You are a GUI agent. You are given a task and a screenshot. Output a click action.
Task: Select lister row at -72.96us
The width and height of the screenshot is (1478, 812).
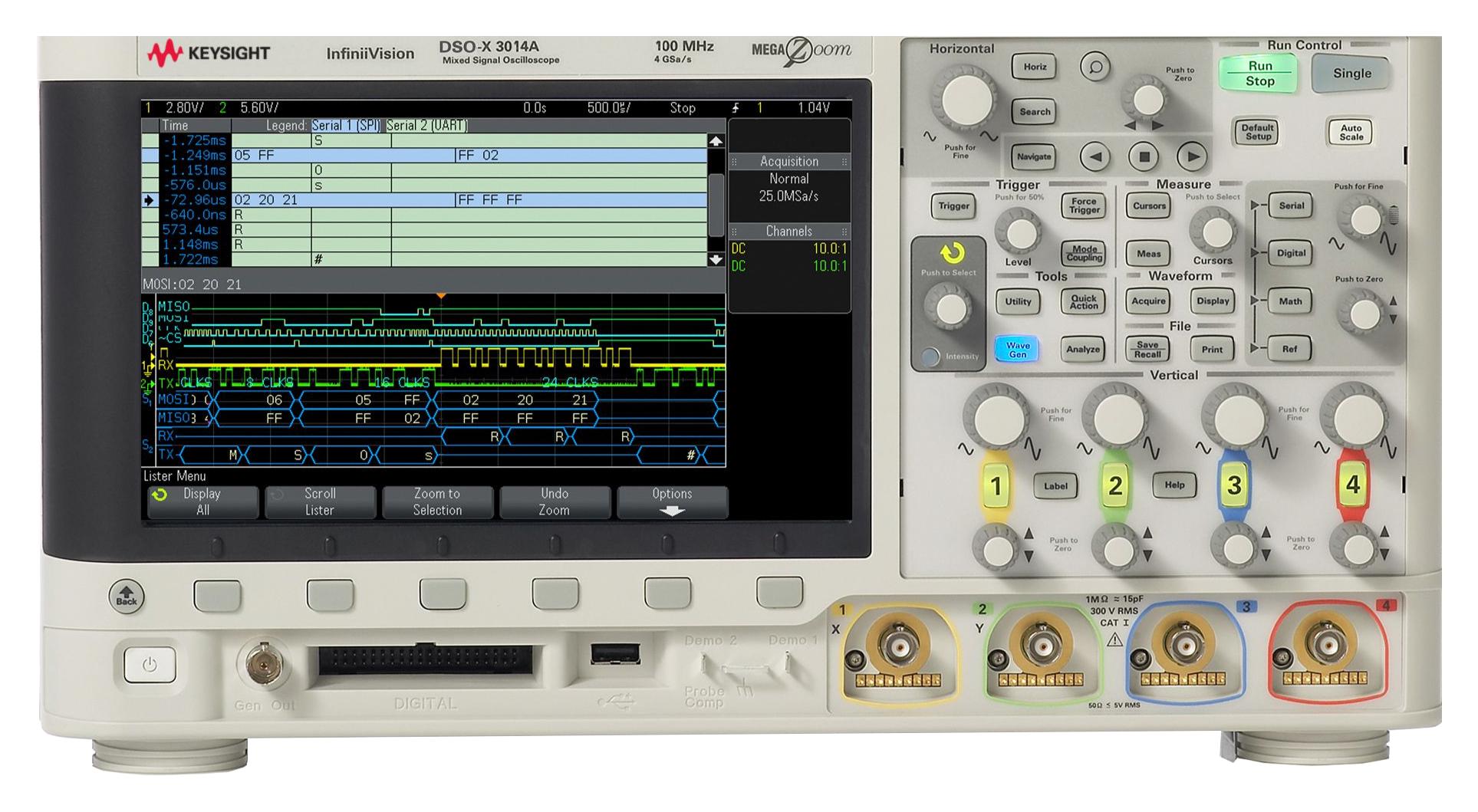pos(424,200)
